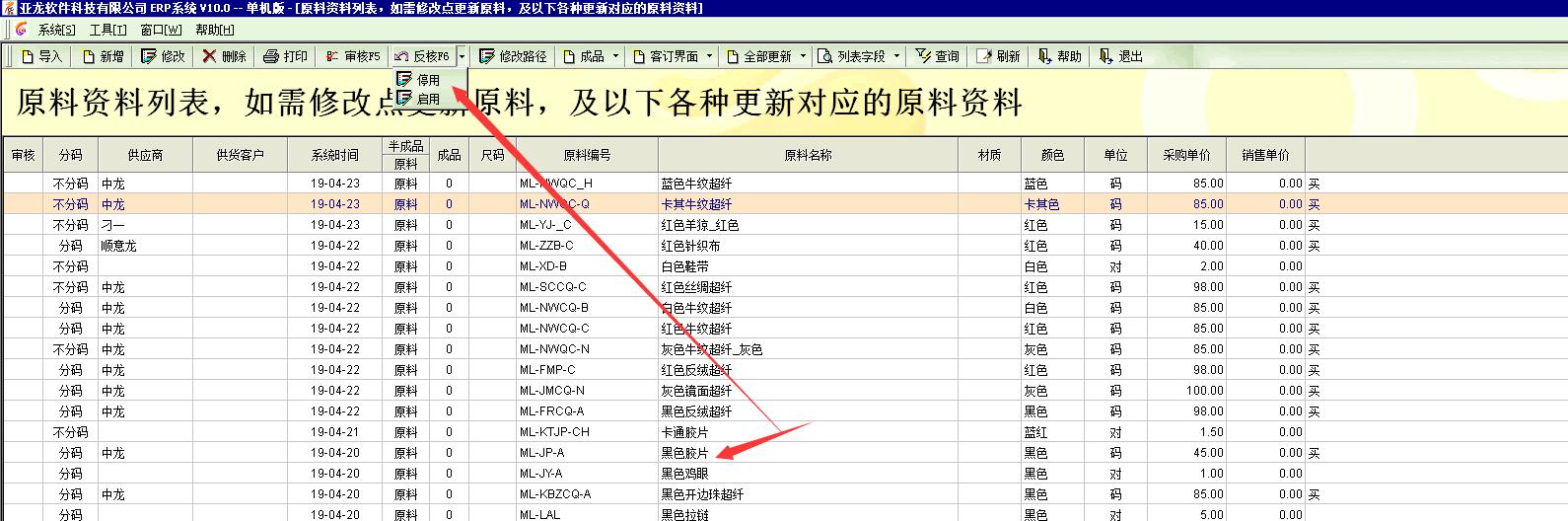Image resolution: width=1568 pixels, height=521 pixels.
Task: Click the 审核 column header
Action: 23,155
